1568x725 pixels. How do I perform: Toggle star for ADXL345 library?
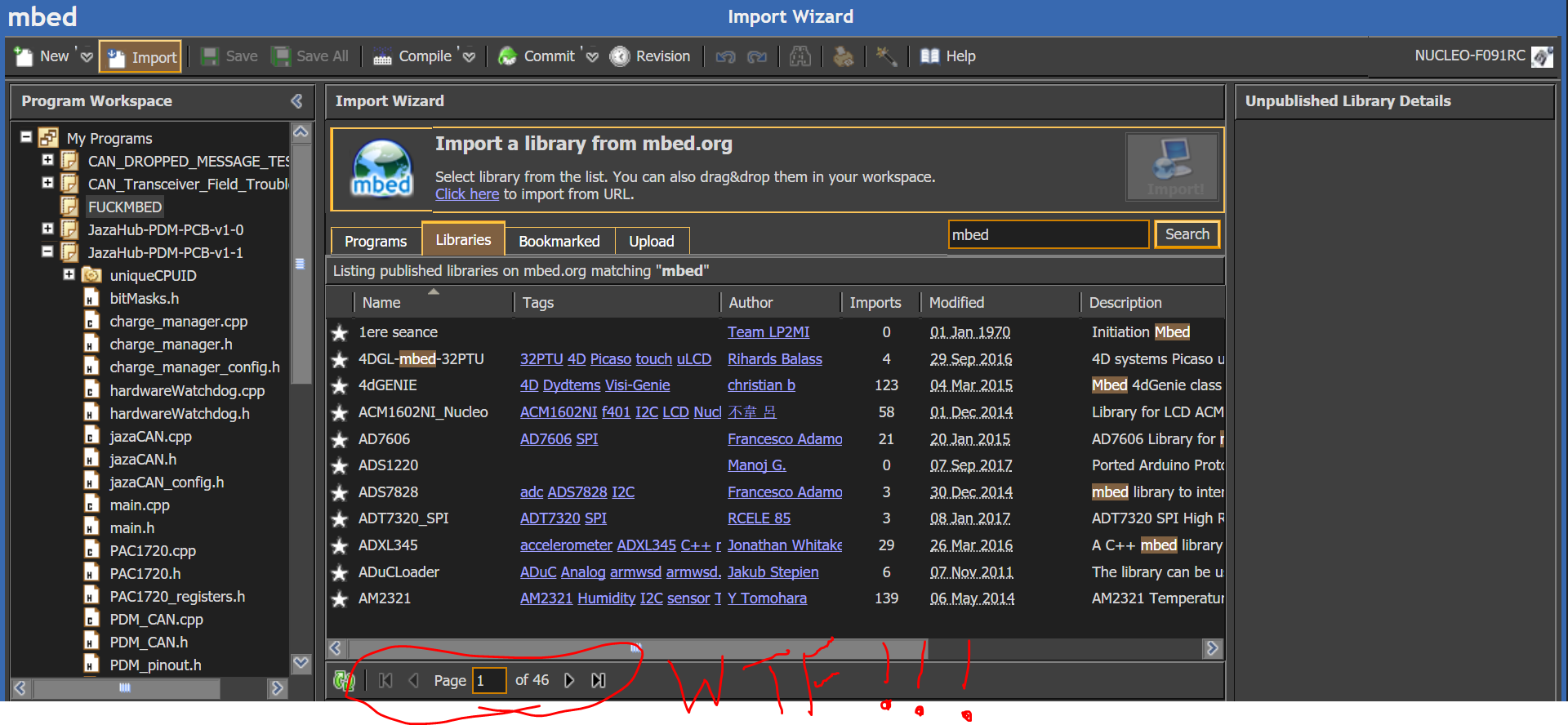tap(340, 546)
